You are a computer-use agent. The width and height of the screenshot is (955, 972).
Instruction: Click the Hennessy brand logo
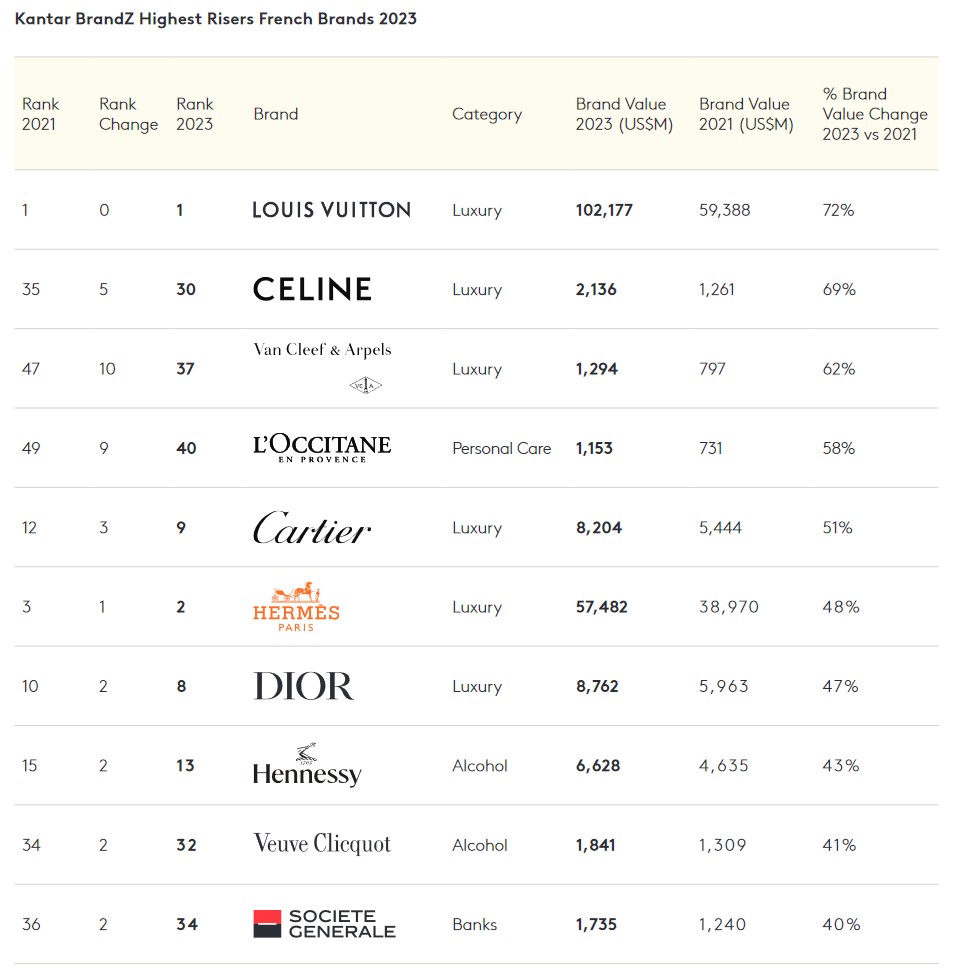pos(306,766)
